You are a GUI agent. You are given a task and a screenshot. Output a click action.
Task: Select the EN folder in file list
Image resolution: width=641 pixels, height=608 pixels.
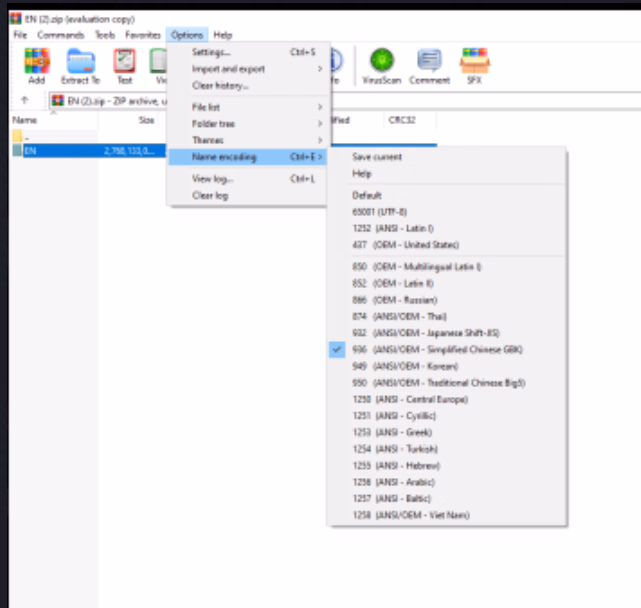coord(30,150)
